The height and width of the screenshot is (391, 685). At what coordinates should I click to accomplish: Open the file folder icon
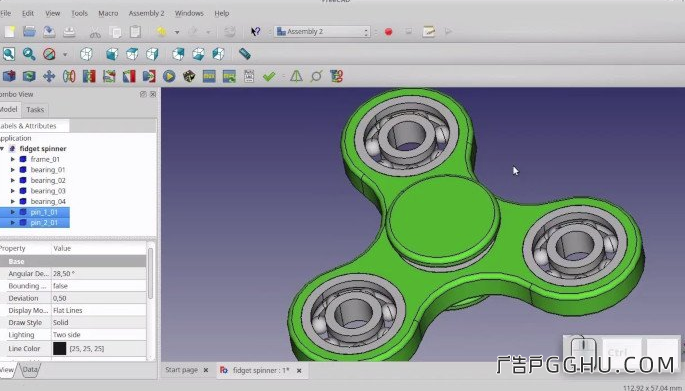29,31
